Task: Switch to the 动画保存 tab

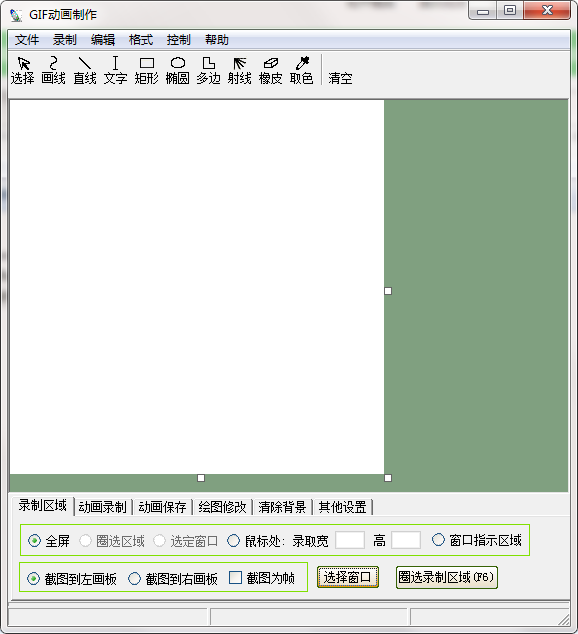Action: (x=162, y=507)
